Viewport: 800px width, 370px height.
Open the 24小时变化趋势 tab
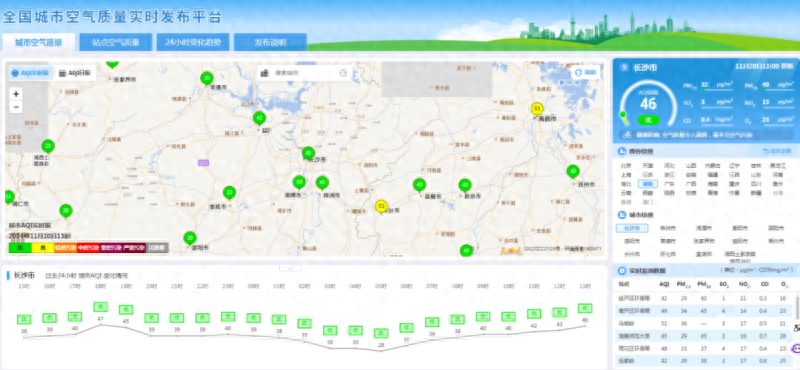click(x=193, y=42)
